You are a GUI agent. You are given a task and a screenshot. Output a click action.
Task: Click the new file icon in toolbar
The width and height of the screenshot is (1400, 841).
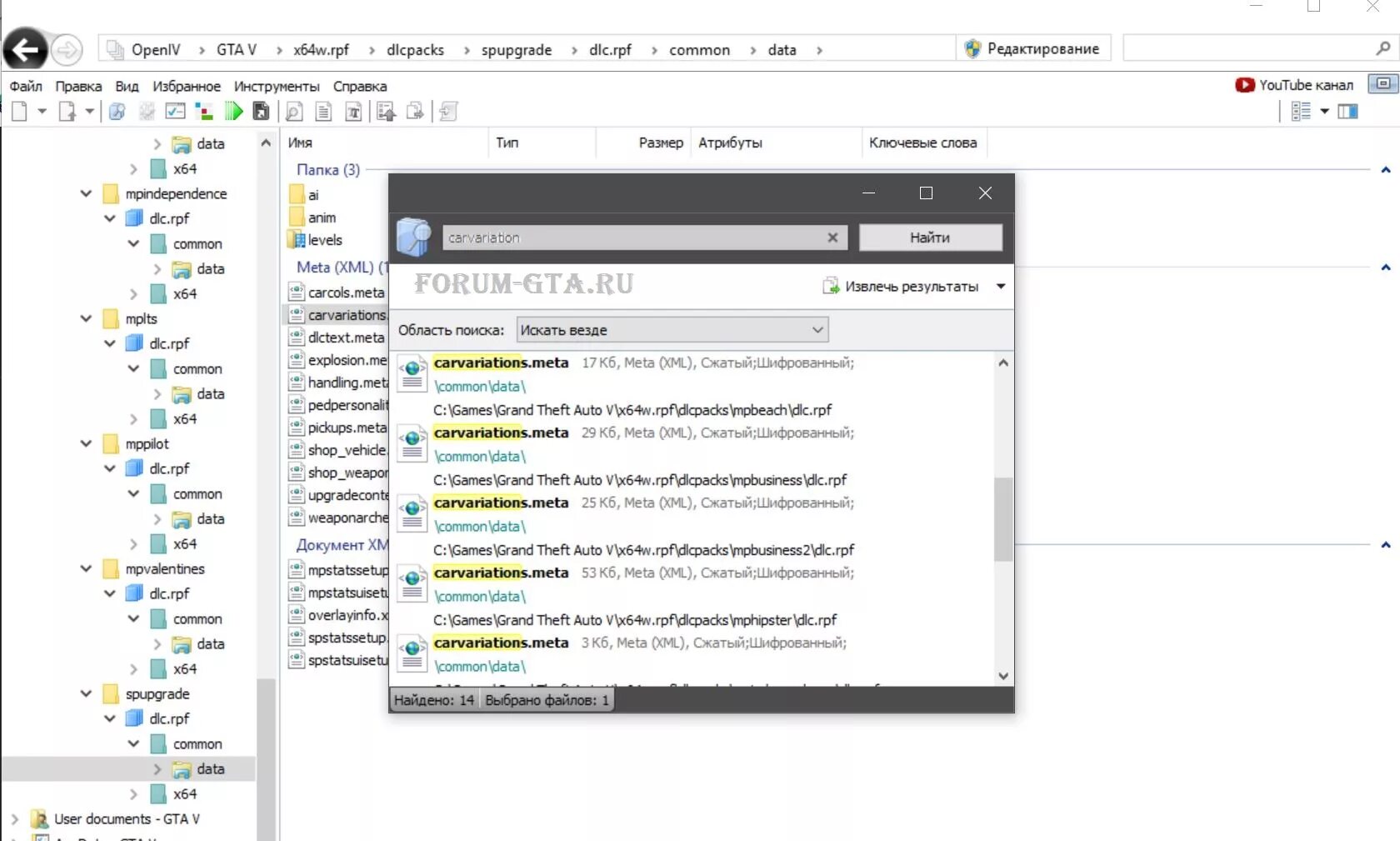[19, 111]
